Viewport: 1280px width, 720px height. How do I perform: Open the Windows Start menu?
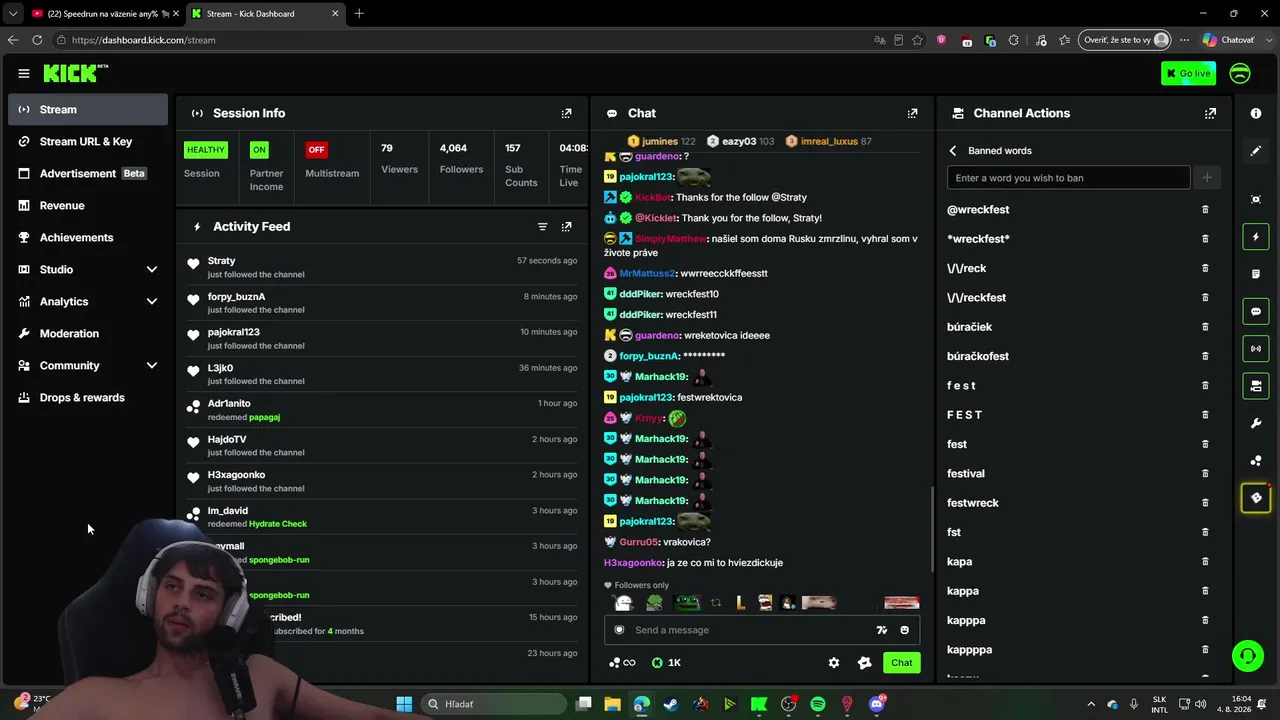click(404, 704)
